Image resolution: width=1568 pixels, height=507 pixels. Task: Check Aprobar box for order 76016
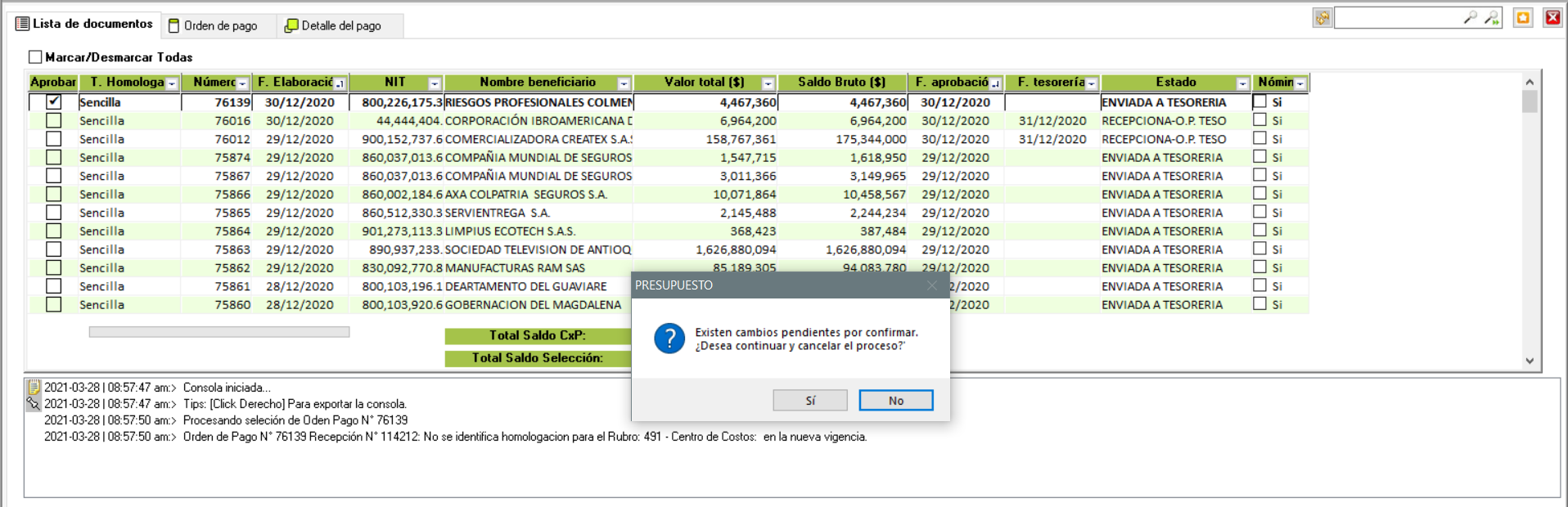[54, 121]
